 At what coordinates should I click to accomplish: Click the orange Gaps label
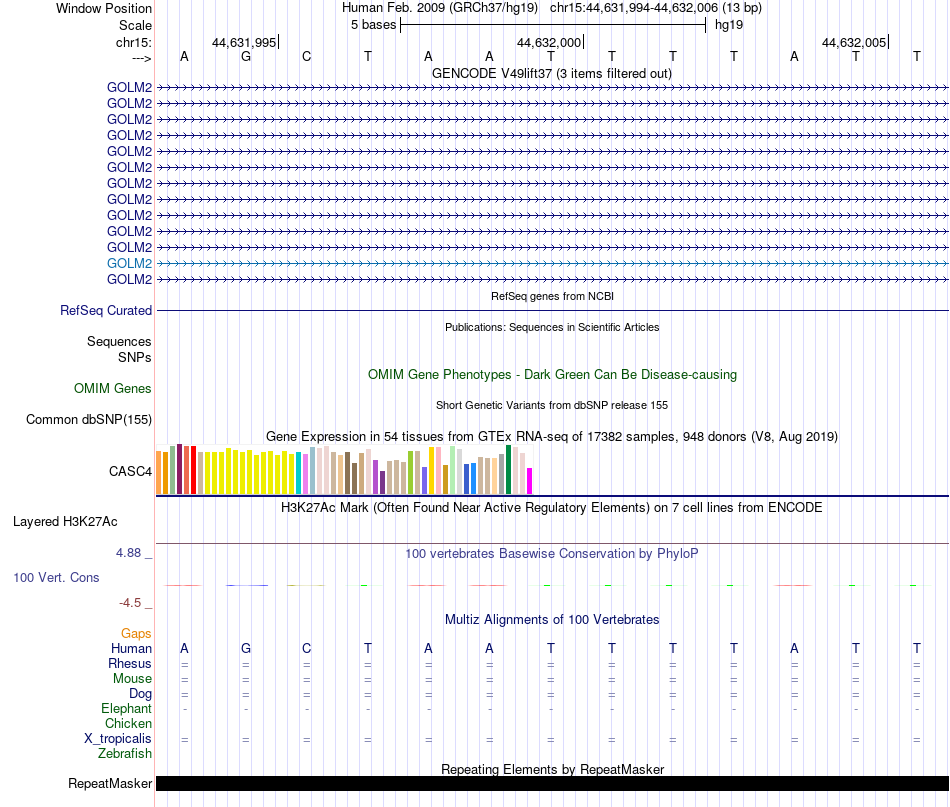click(x=136, y=634)
